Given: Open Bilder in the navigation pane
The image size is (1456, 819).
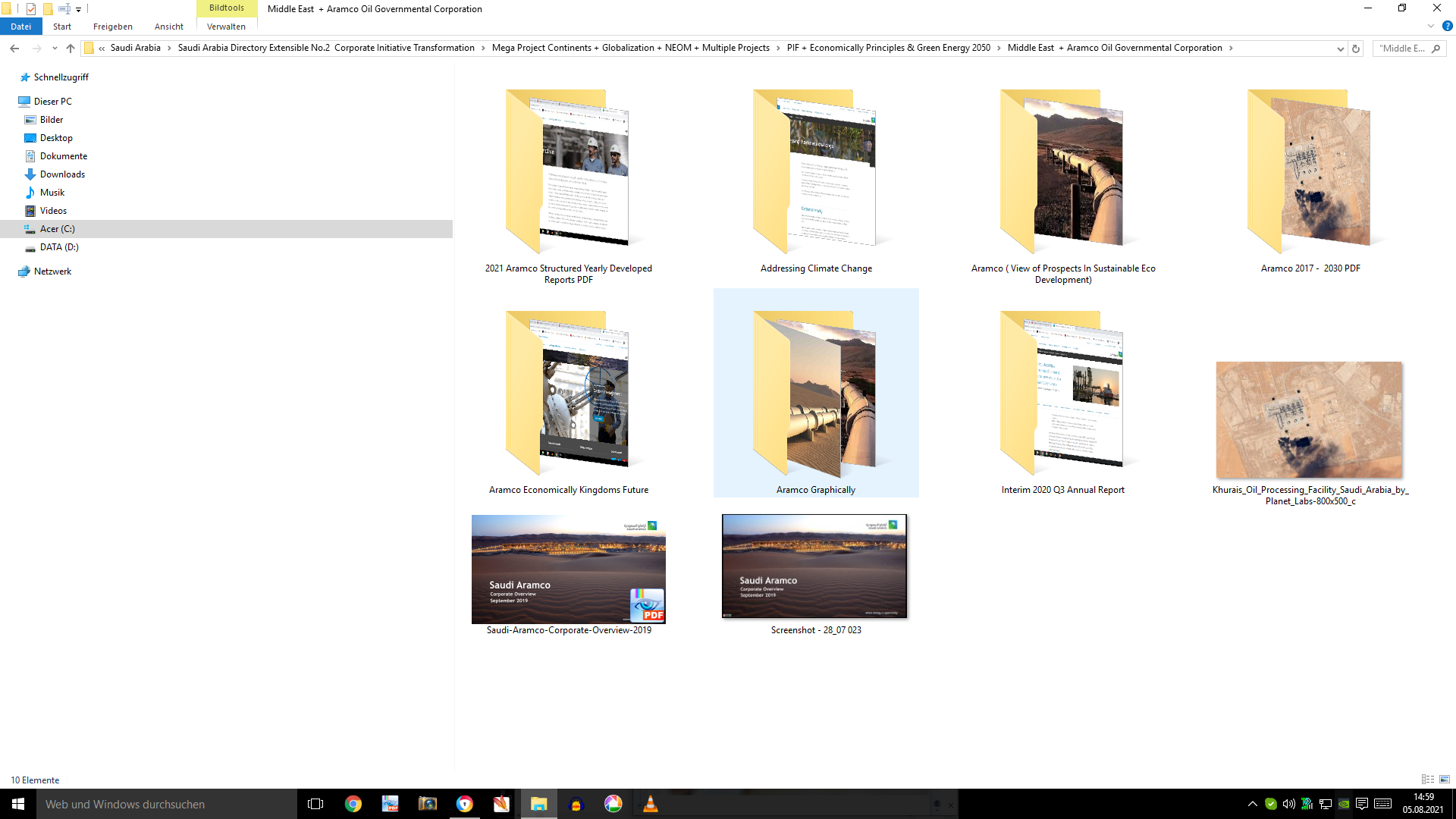Looking at the screenshot, I should point(52,120).
